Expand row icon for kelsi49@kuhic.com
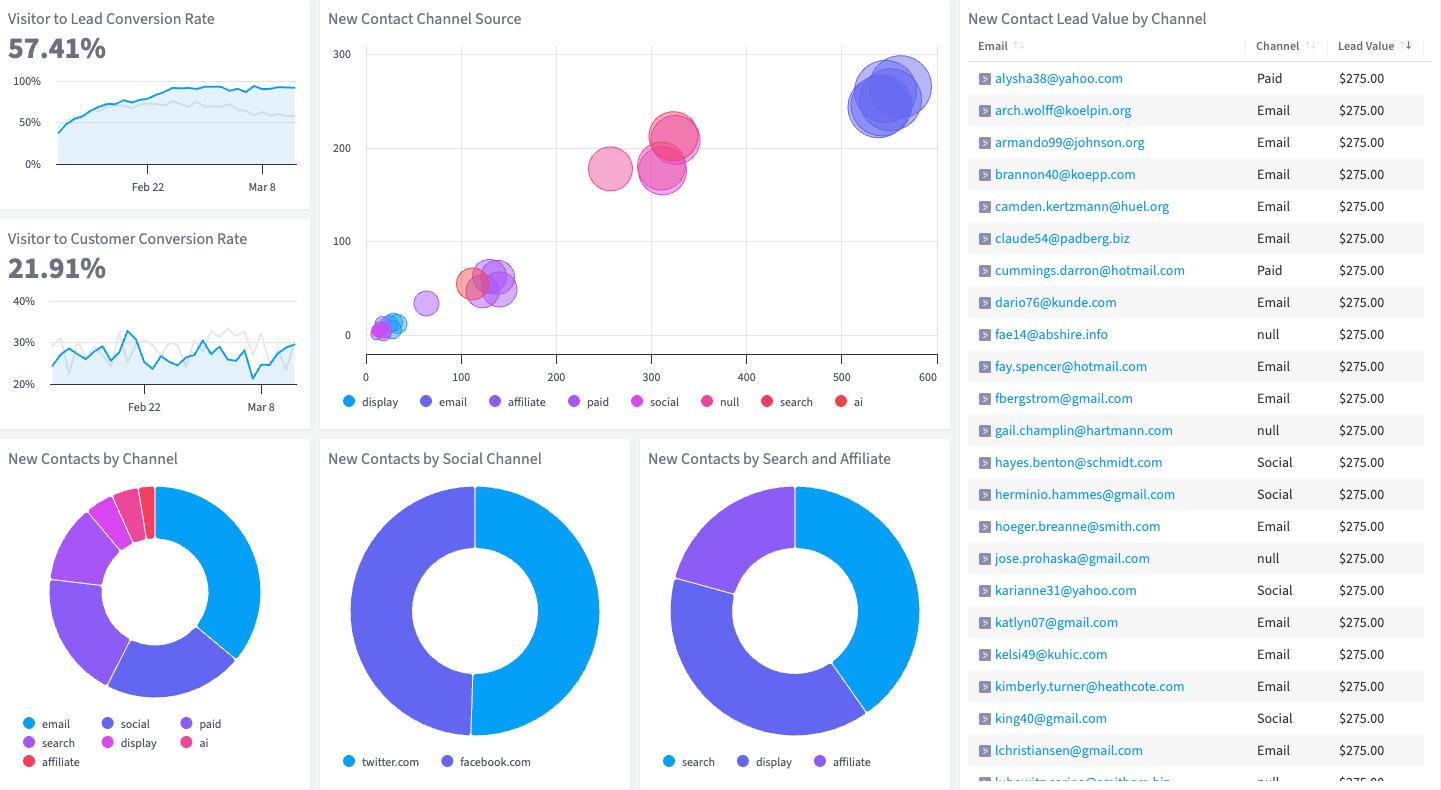The width and height of the screenshot is (1441, 790). pyautogui.click(x=984, y=654)
